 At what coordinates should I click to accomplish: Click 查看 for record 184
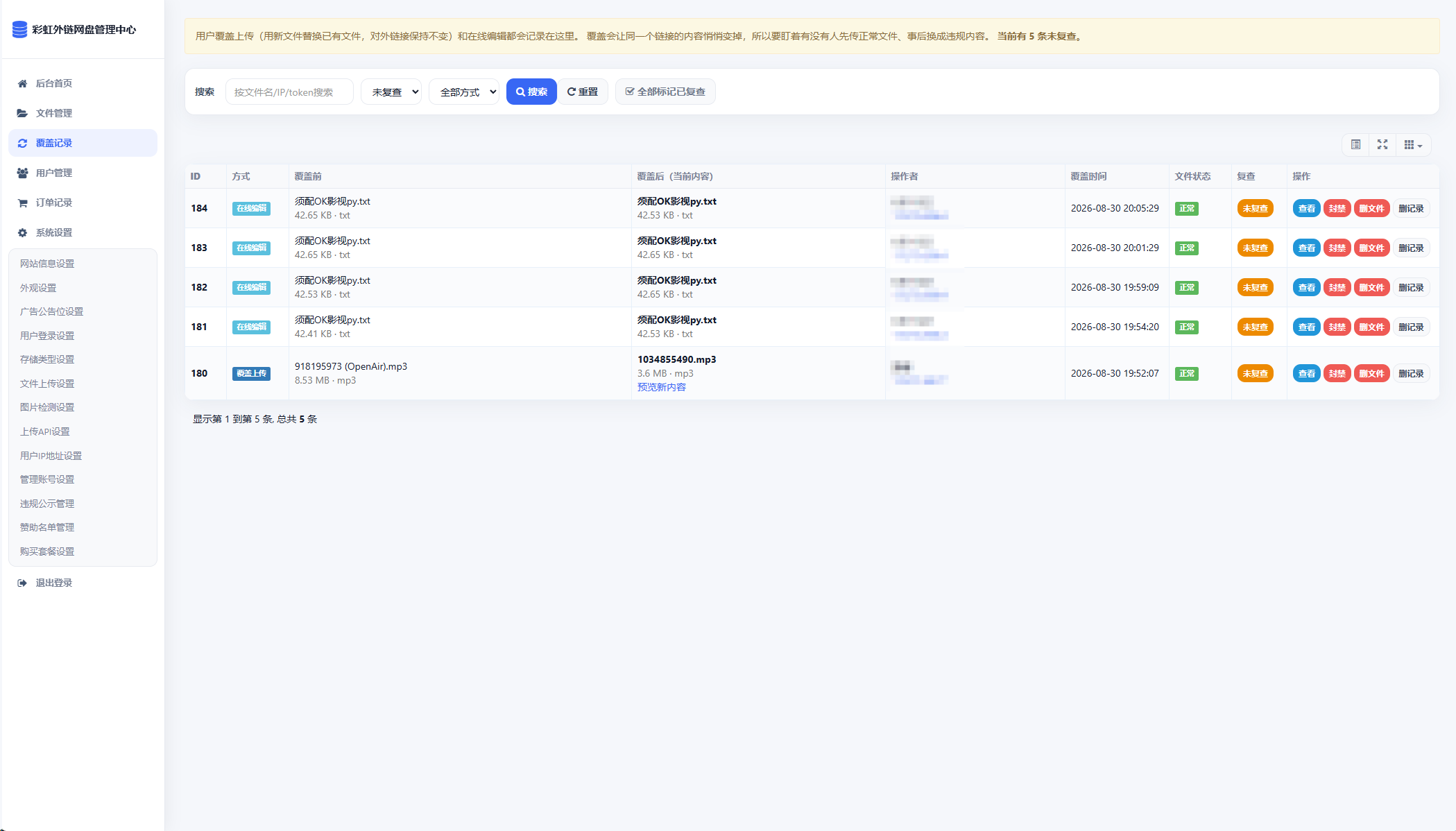point(1307,208)
